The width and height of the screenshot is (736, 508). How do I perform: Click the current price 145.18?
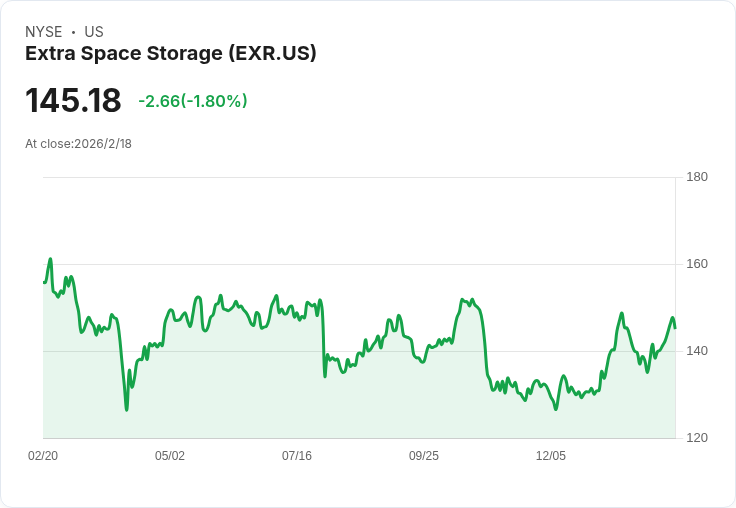(73, 101)
